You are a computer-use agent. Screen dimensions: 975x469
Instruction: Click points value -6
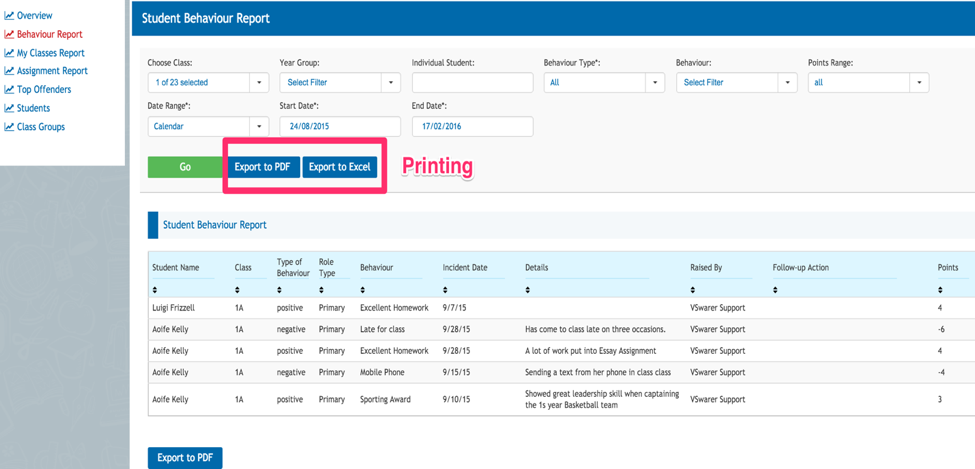pos(941,329)
